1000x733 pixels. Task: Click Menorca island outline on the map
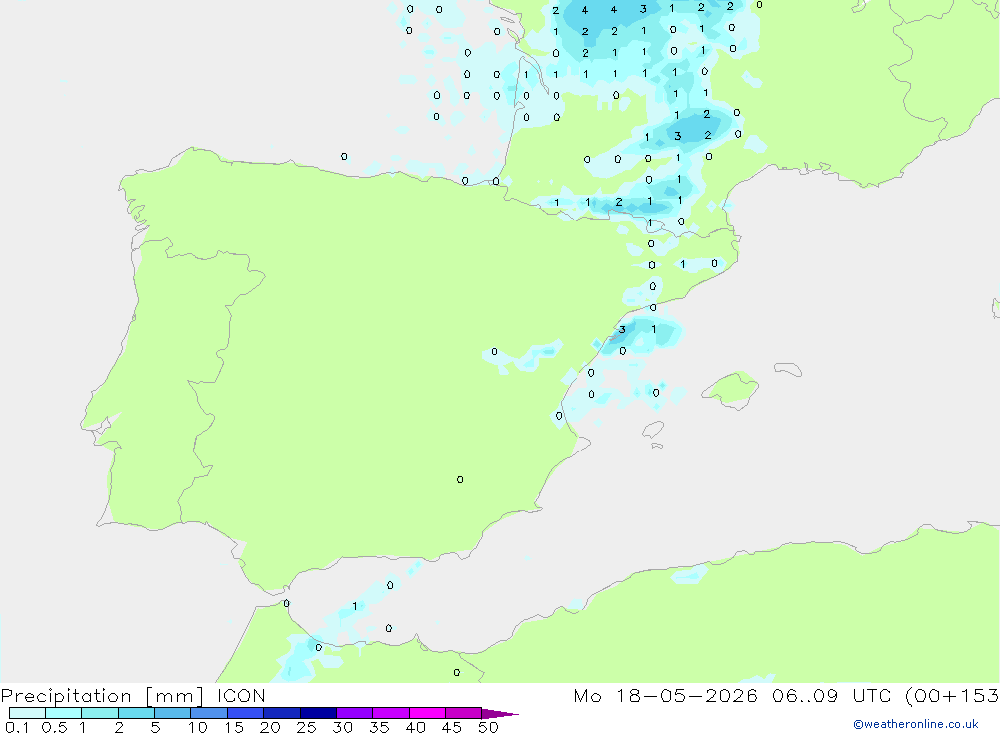(788, 369)
